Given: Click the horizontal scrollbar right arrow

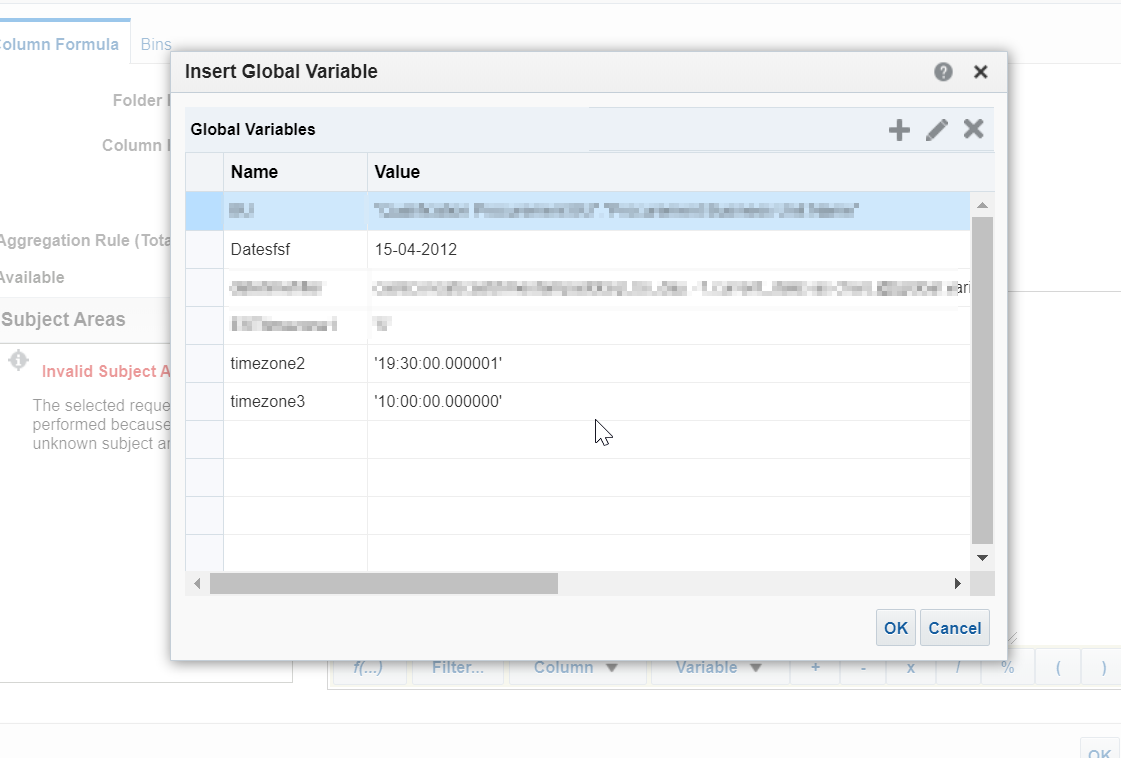Looking at the screenshot, I should pos(958,584).
